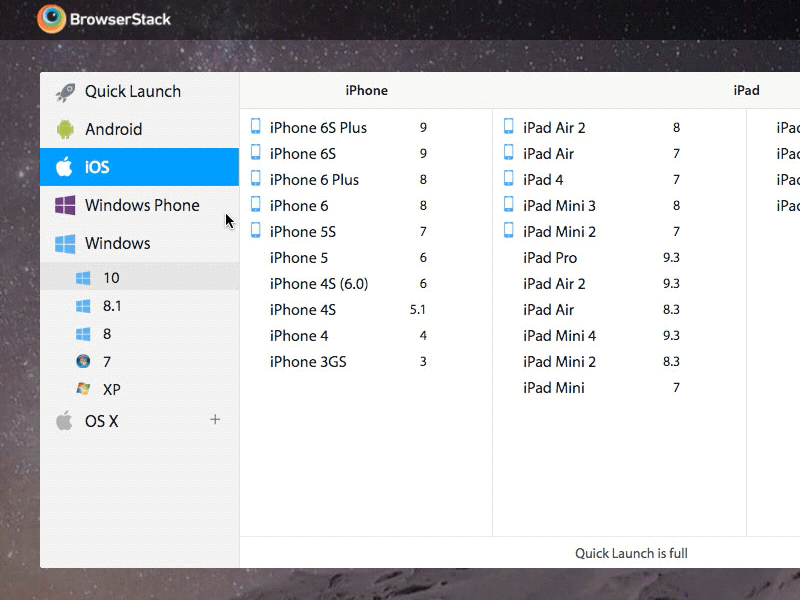Image resolution: width=800 pixels, height=600 pixels.
Task: Click phone icon beside iPhone 6S
Action: click(256, 152)
